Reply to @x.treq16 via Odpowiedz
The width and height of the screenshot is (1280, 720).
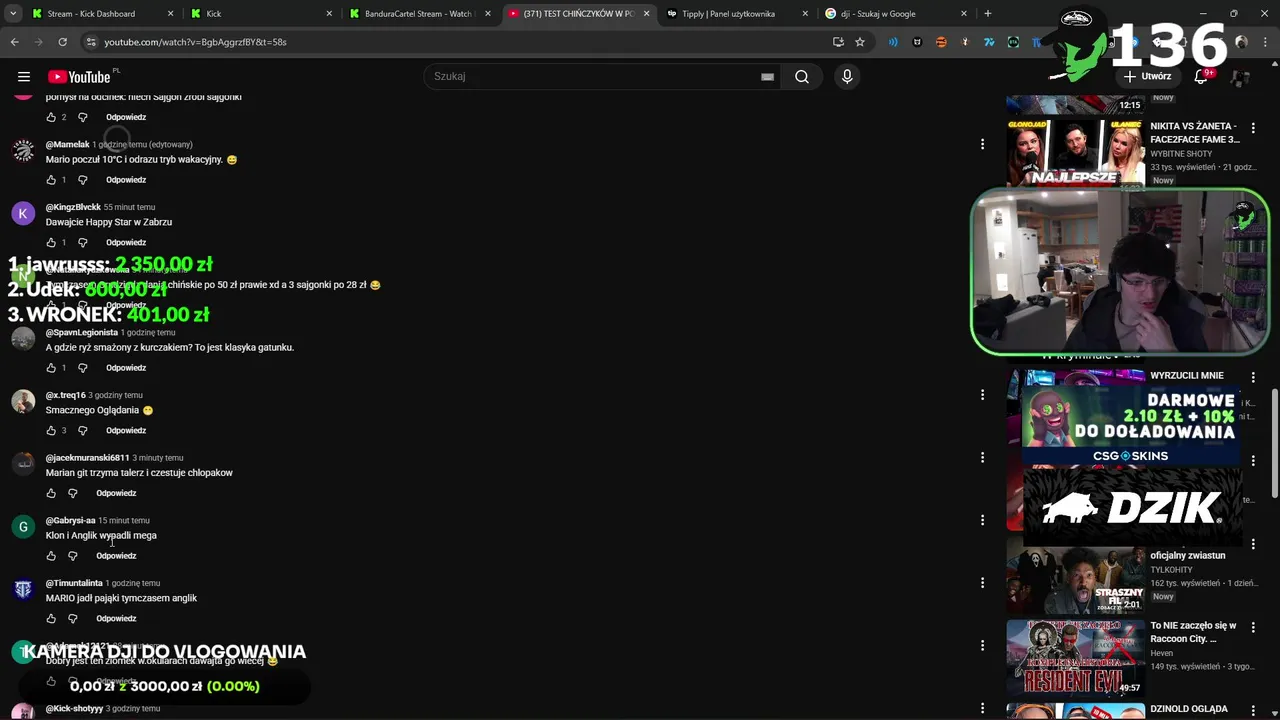tap(126, 431)
